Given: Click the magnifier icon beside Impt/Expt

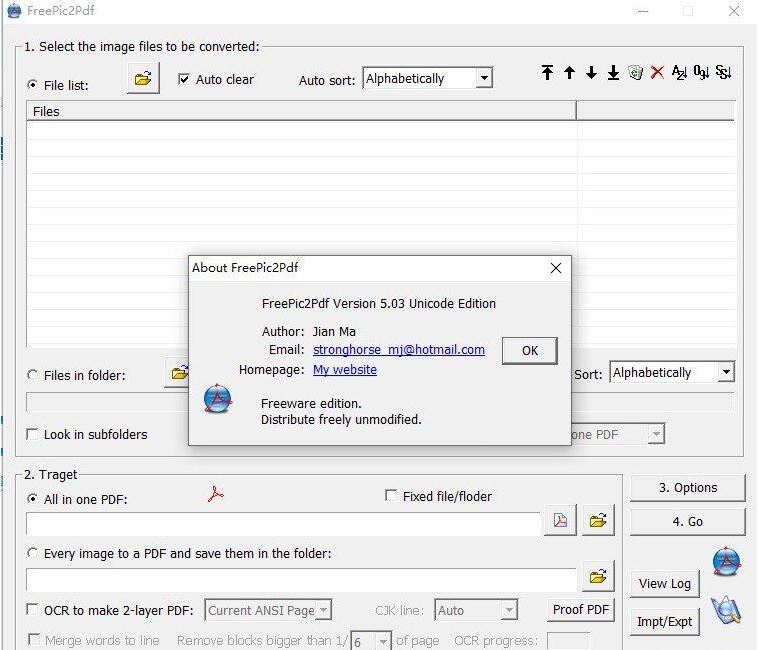Looking at the screenshot, I should coord(726,610).
